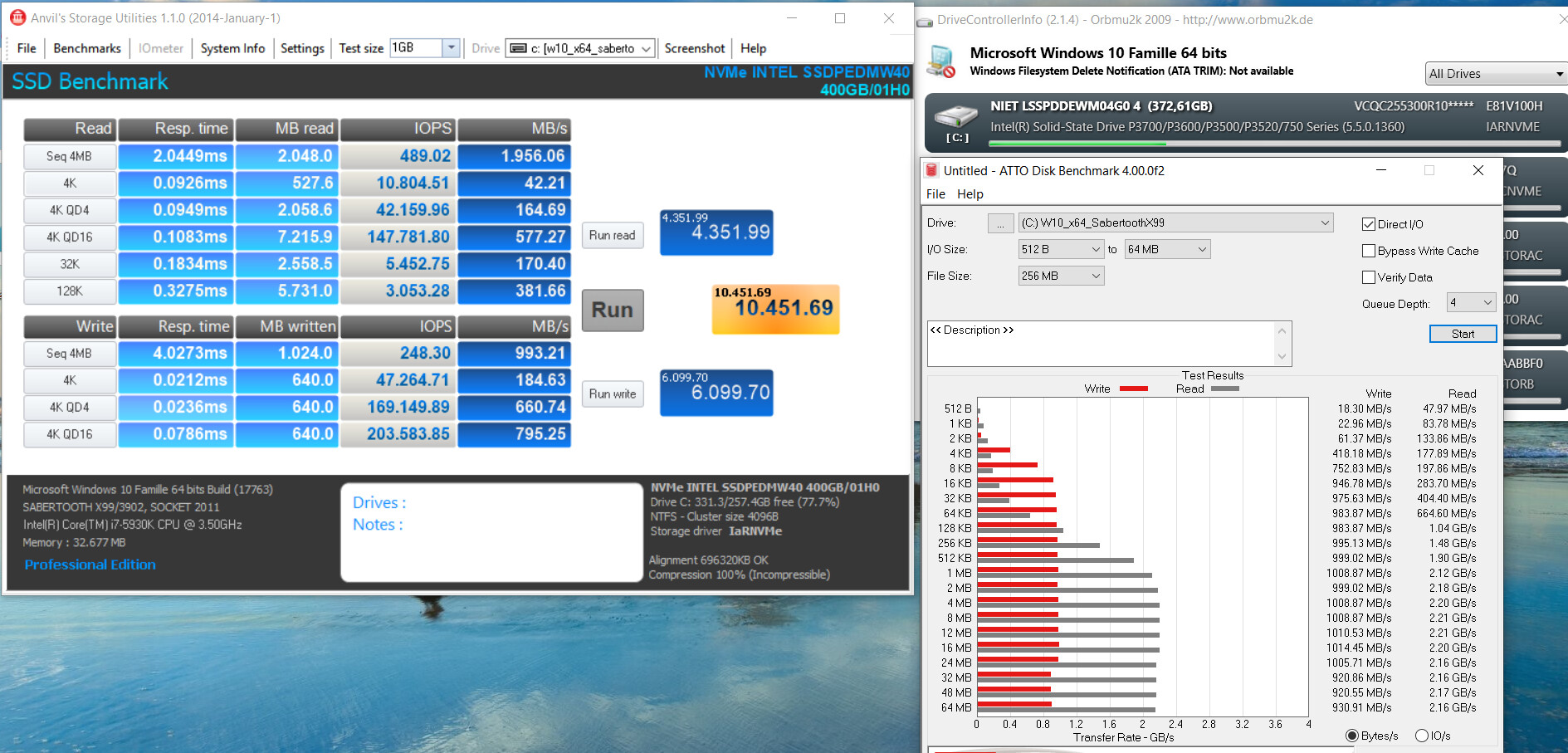The image size is (1568, 753).
Task: Click the Screenshot menu item
Action: [x=695, y=48]
